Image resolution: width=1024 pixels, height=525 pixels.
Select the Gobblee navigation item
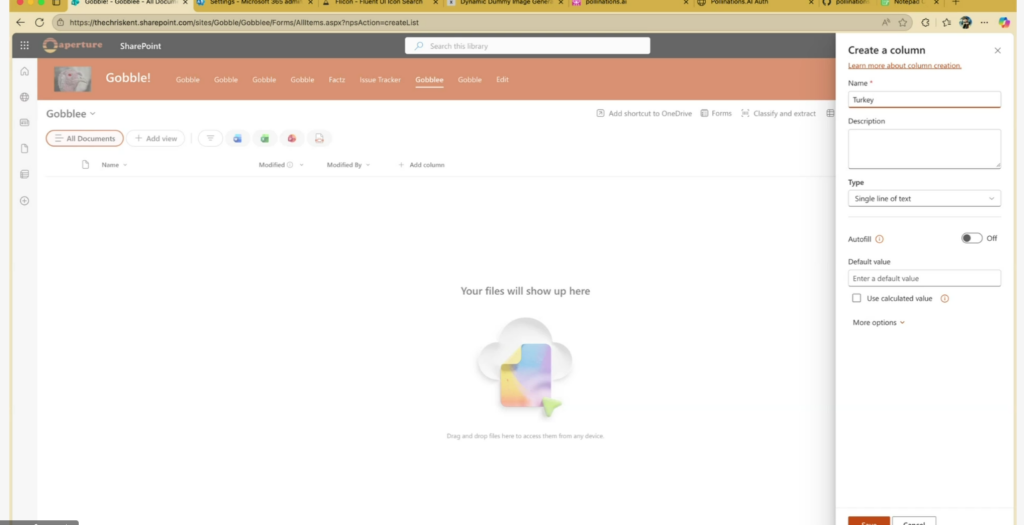[x=429, y=80]
